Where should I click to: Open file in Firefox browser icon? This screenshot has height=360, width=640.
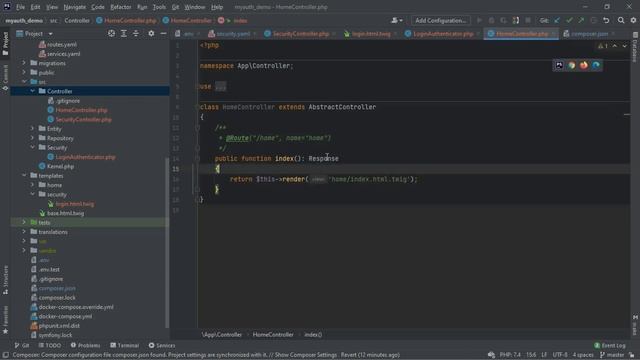tap(584, 65)
